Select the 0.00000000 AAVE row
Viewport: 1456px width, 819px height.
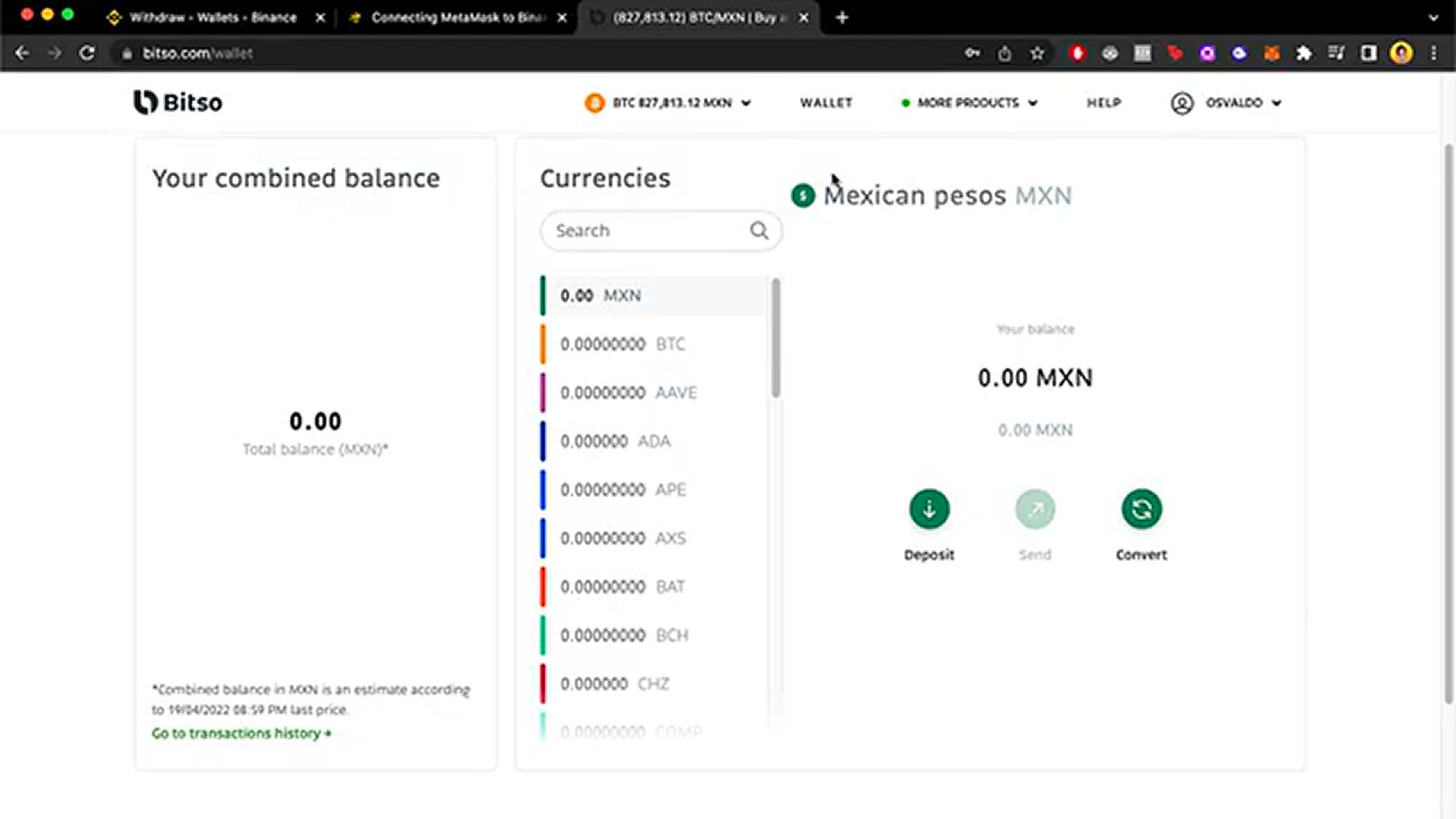tap(654, 393)
